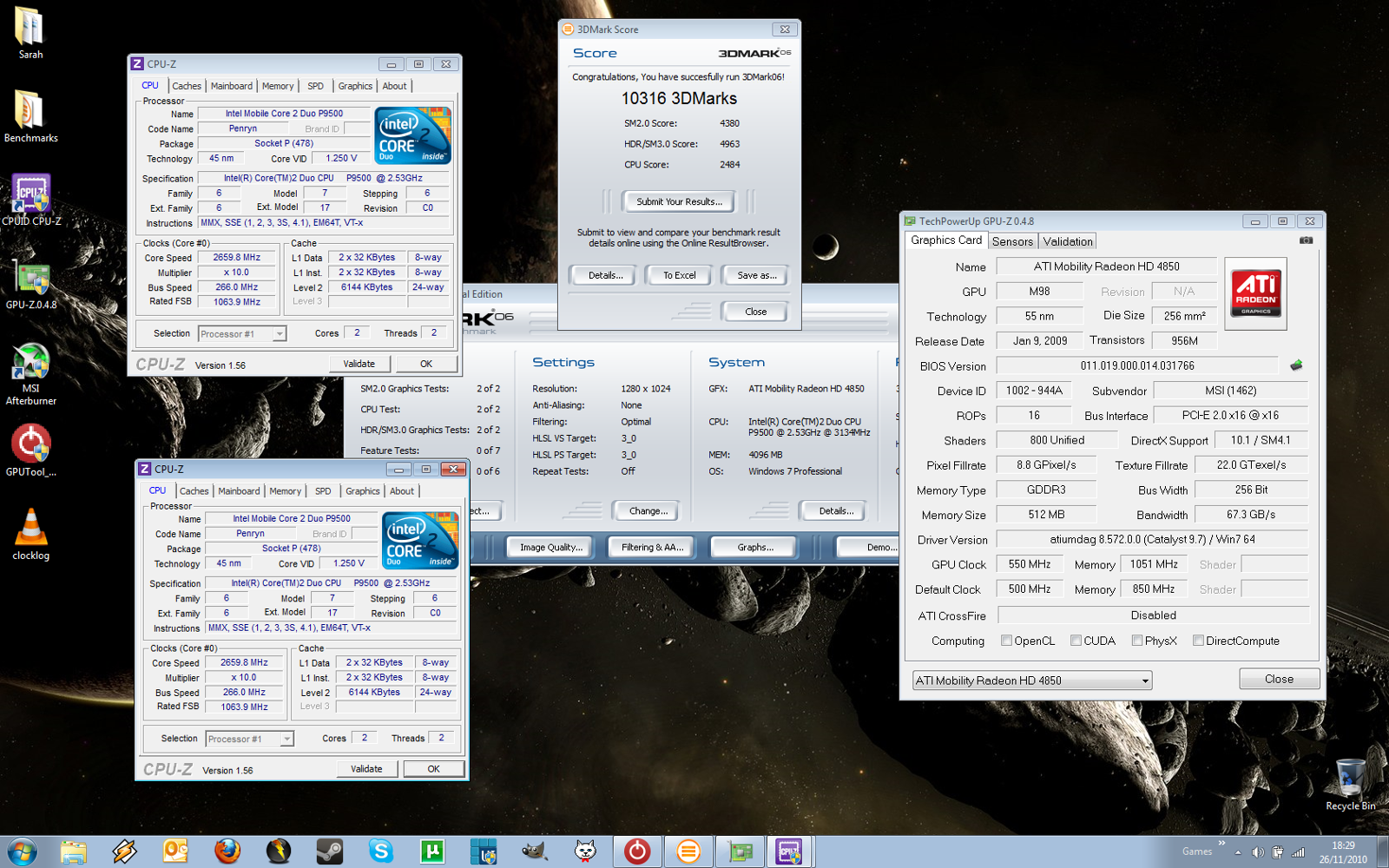
Task: Click Submit Your Results in 3DMark Score
Action: tap(679, 201)
